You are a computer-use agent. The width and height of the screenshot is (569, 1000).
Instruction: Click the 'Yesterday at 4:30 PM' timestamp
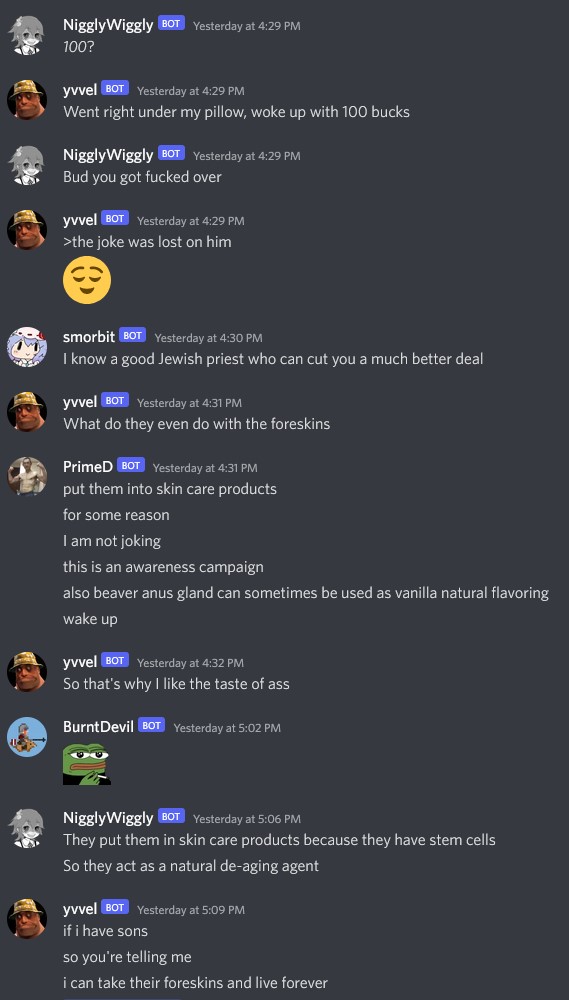point(209,338)
